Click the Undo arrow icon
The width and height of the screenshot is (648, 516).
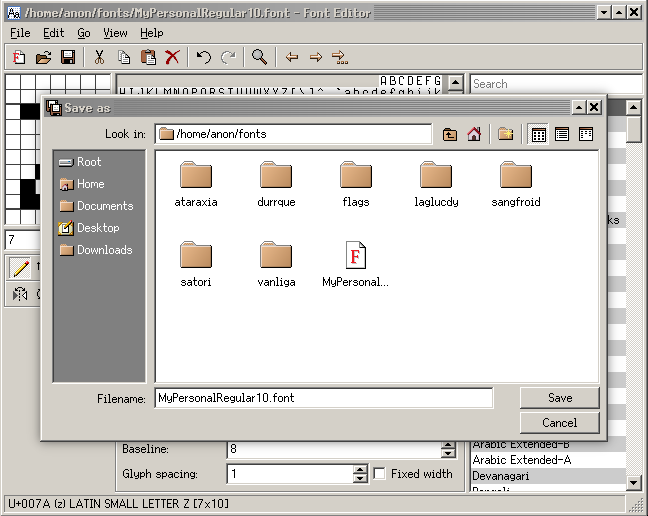[x=204, y=58]
